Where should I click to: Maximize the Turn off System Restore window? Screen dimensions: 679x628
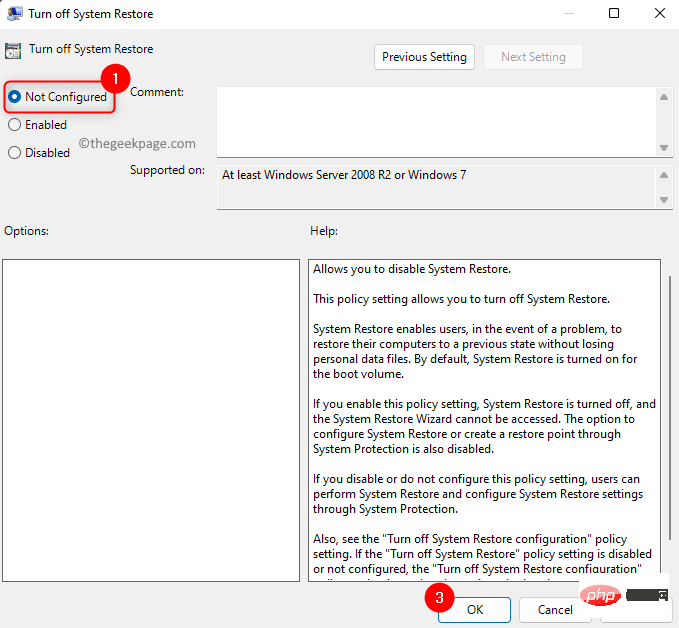click(x=614, y=13)
